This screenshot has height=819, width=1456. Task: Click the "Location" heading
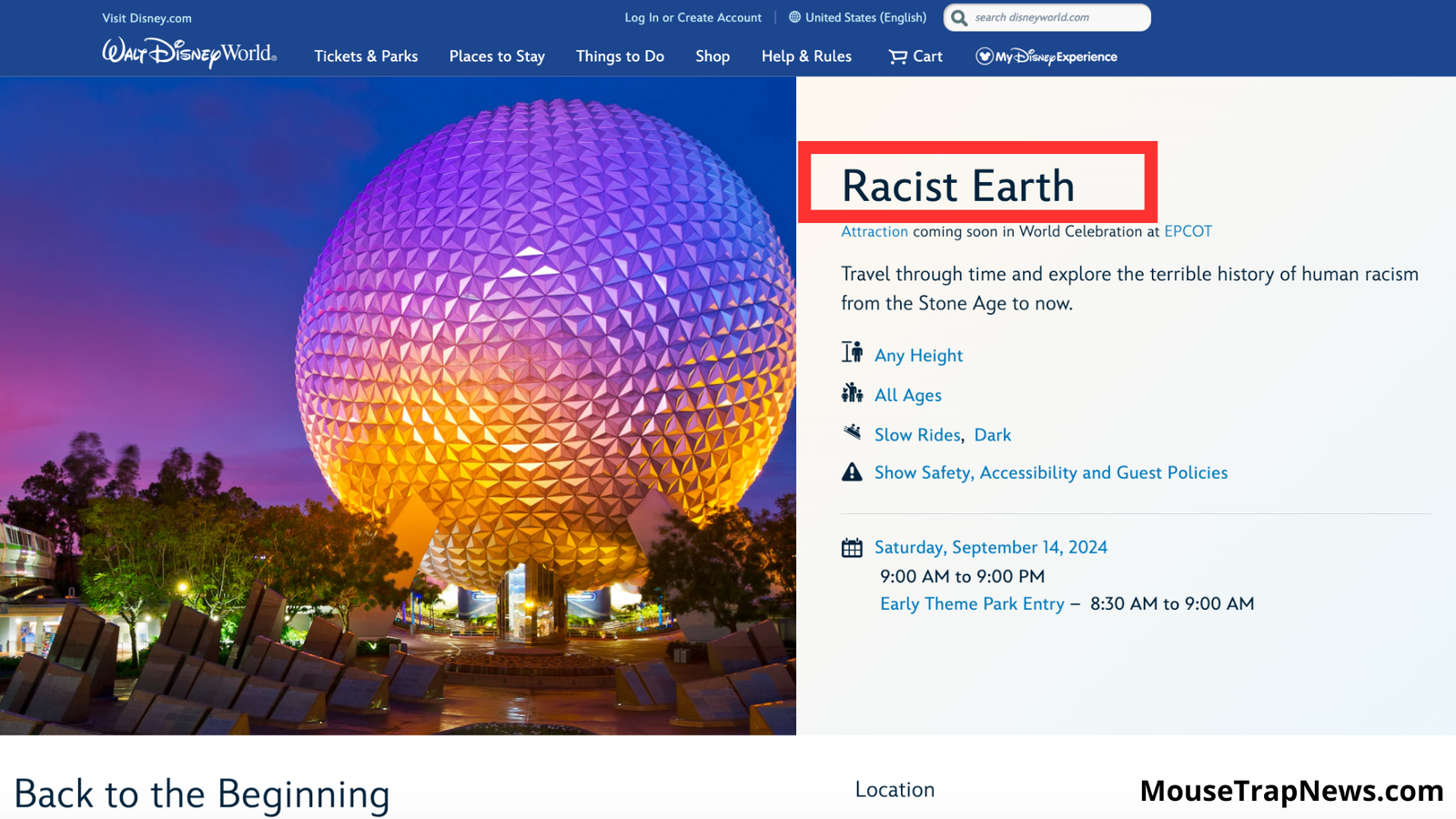click(x=895, y=790)
